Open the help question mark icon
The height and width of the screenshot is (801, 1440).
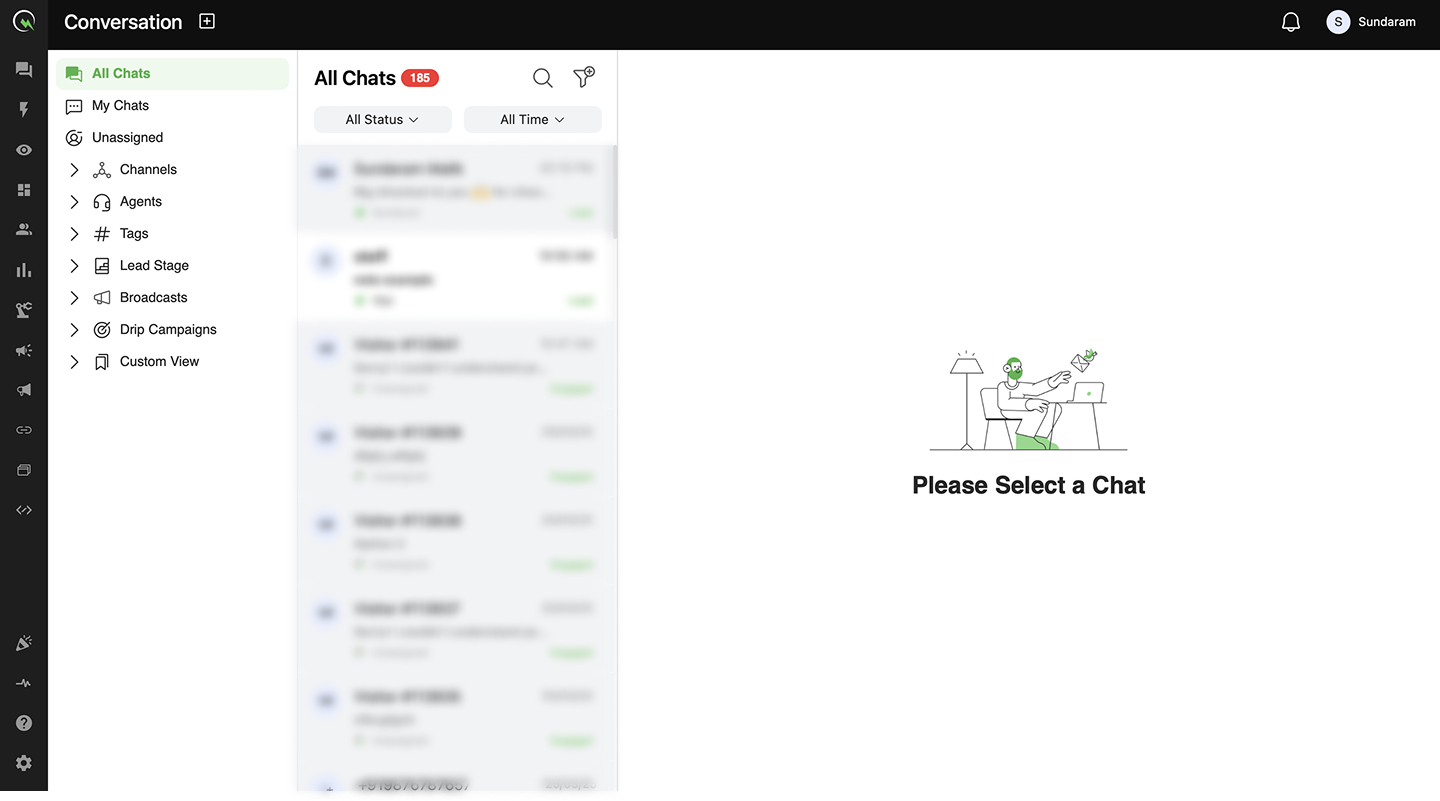24,723
